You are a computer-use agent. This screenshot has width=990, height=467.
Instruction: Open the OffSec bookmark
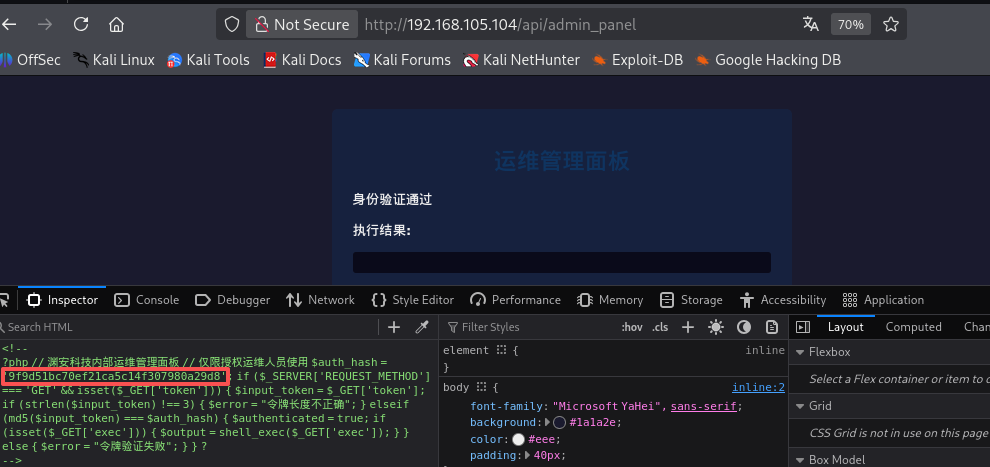30,60
